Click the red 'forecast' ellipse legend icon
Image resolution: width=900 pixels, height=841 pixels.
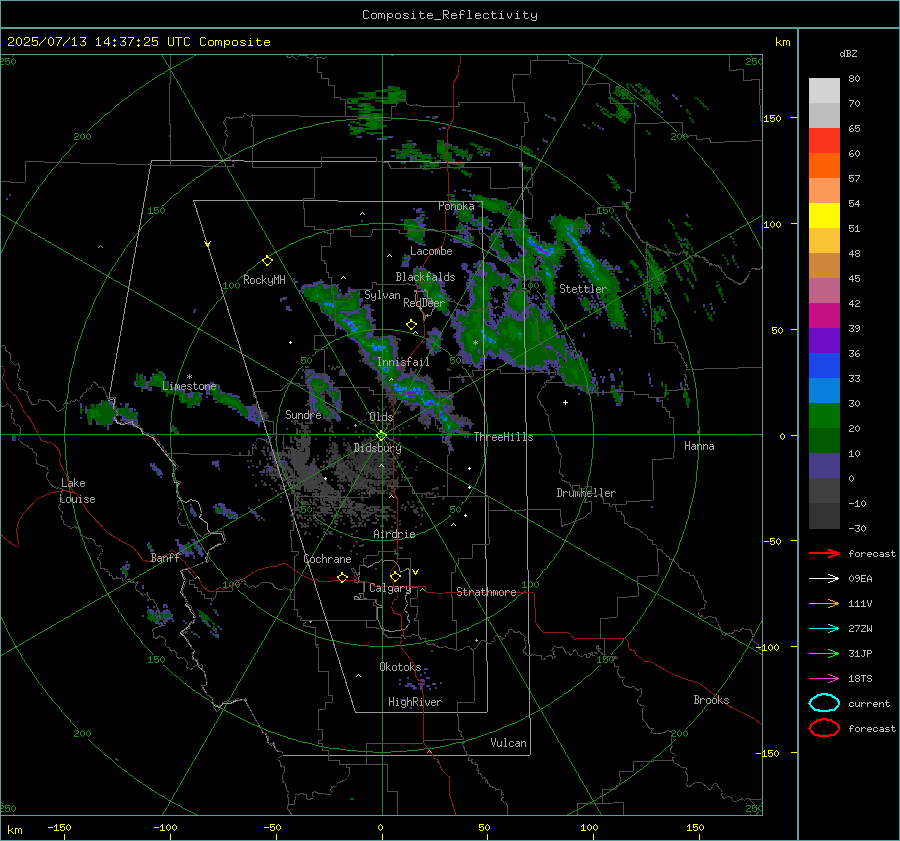click(x=824, y=728)
